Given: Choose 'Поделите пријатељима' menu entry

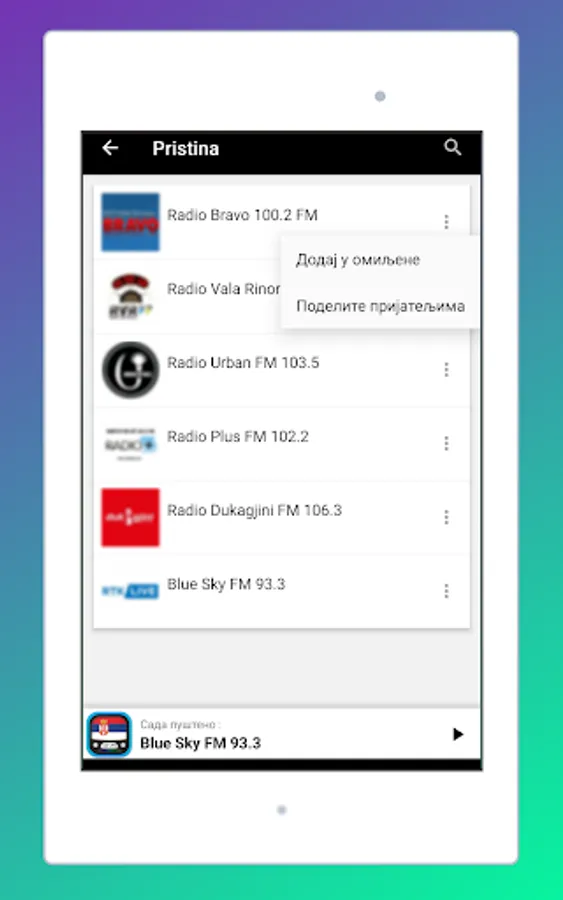Looking at the screenshot, I should tap(380, 306).
